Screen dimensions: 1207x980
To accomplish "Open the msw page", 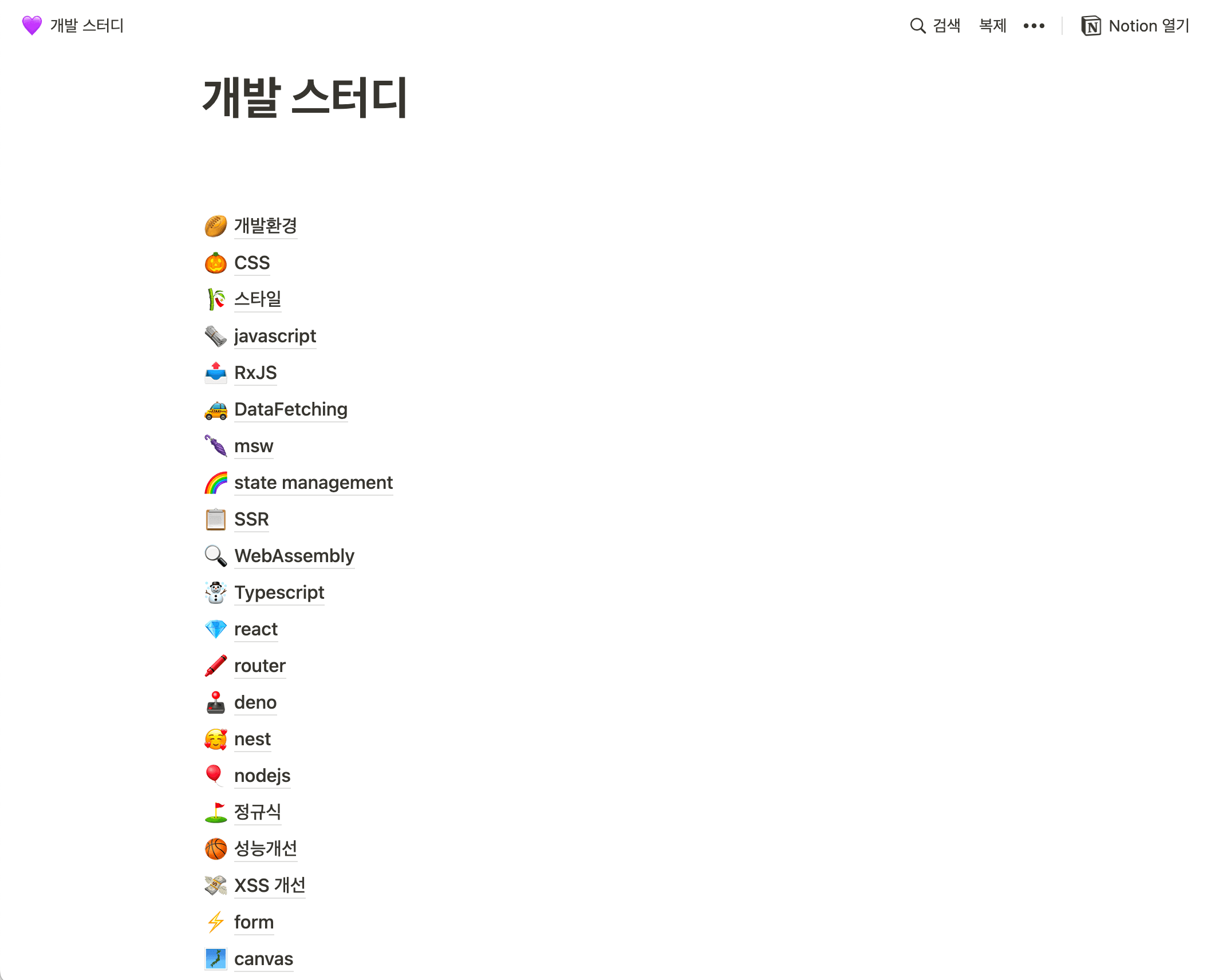I will pos(254,446).
